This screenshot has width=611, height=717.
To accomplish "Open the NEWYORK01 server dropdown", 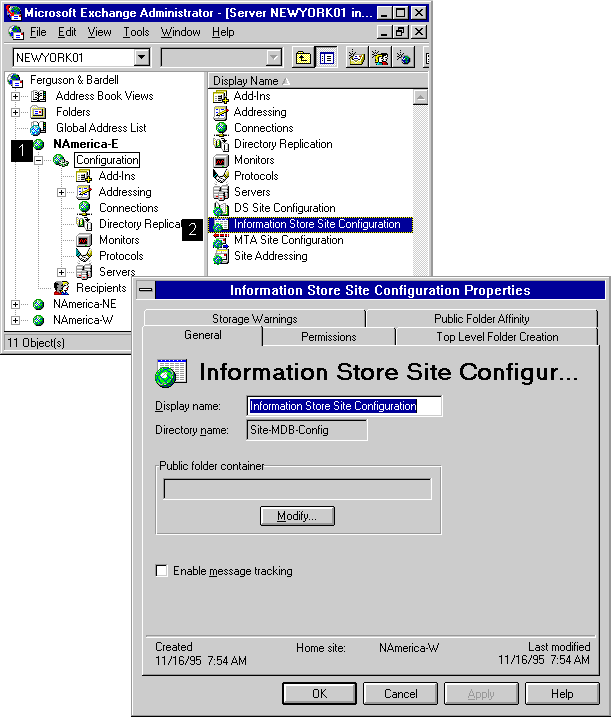I will tap(142, 58).
